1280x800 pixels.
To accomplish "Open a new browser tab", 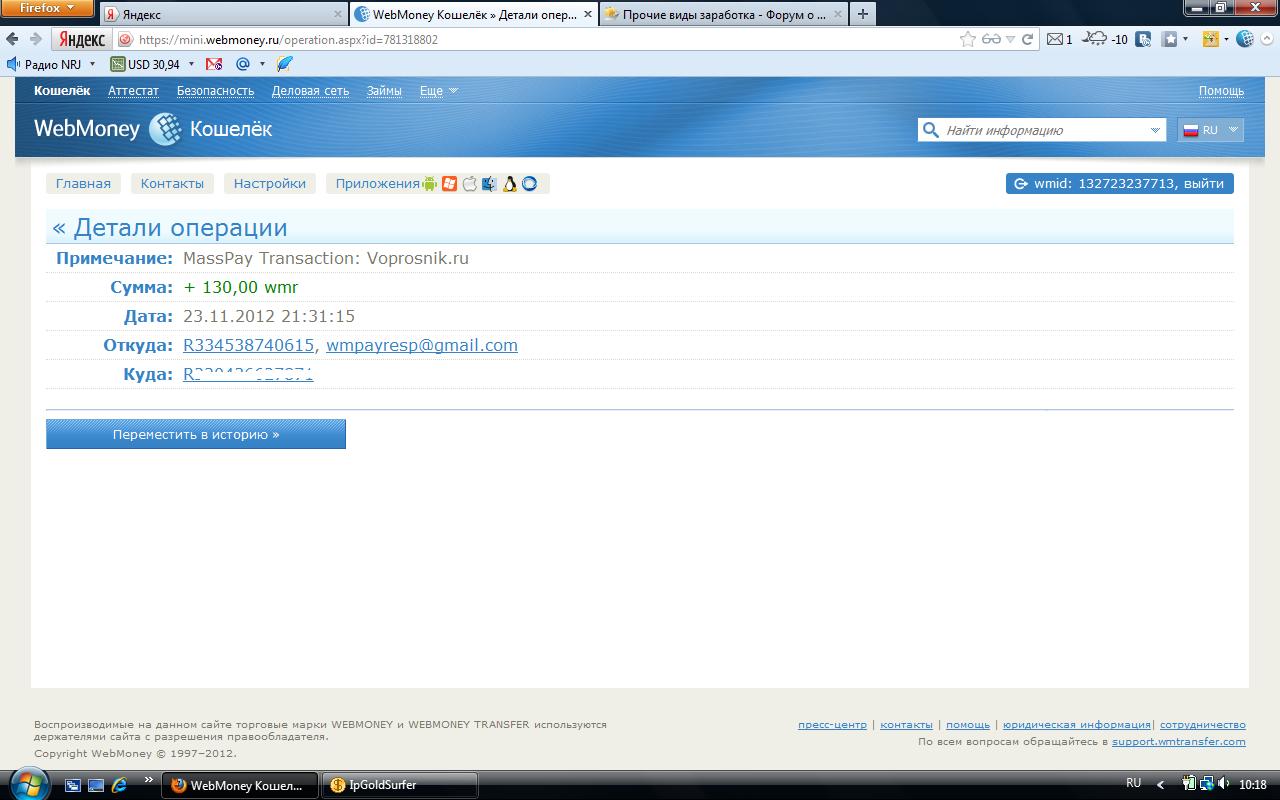I will click(862, 14).
